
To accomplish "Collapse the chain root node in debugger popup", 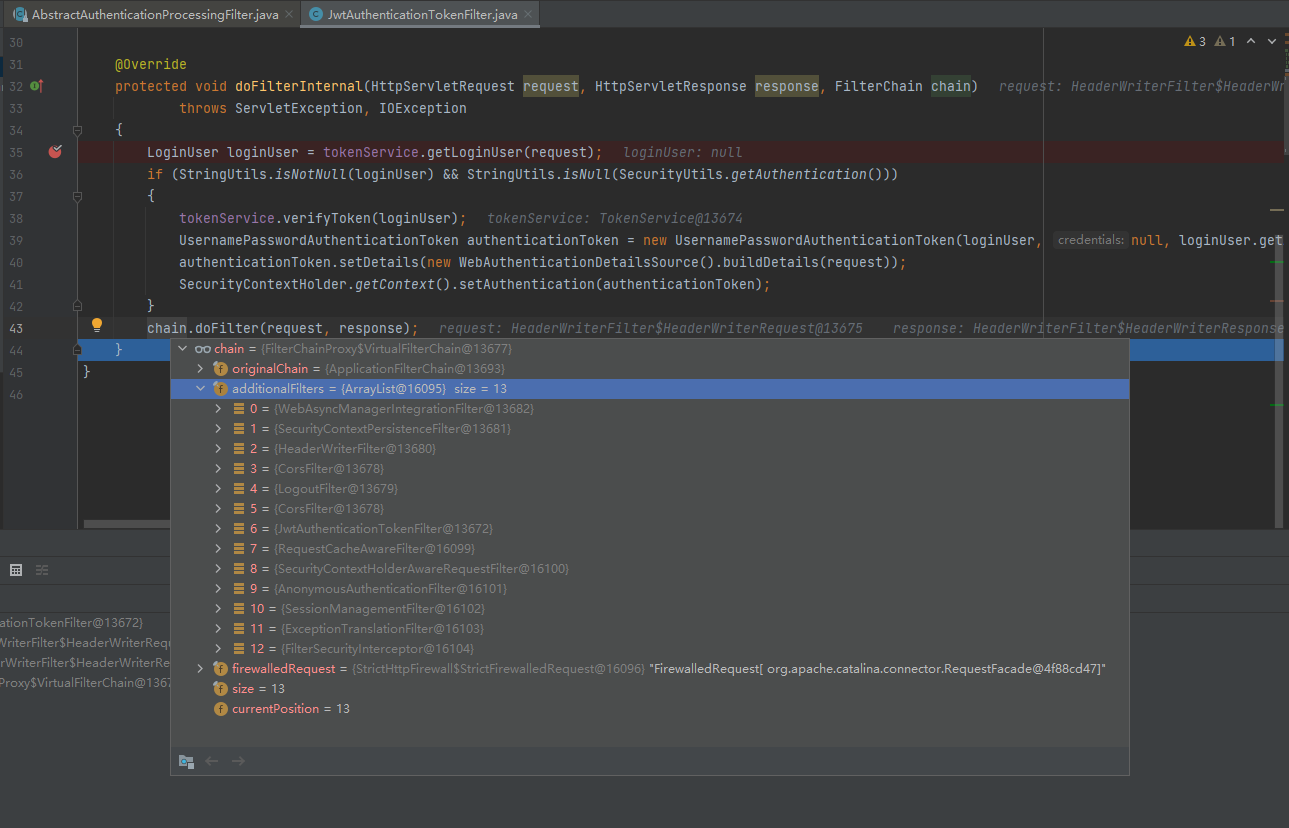I will (182, 349).
